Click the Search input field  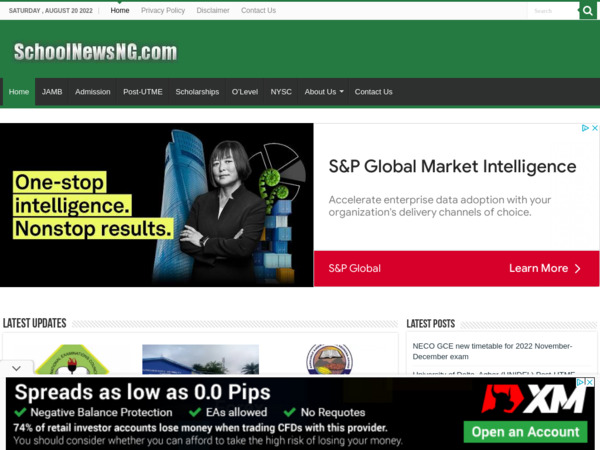coord(553,11)
